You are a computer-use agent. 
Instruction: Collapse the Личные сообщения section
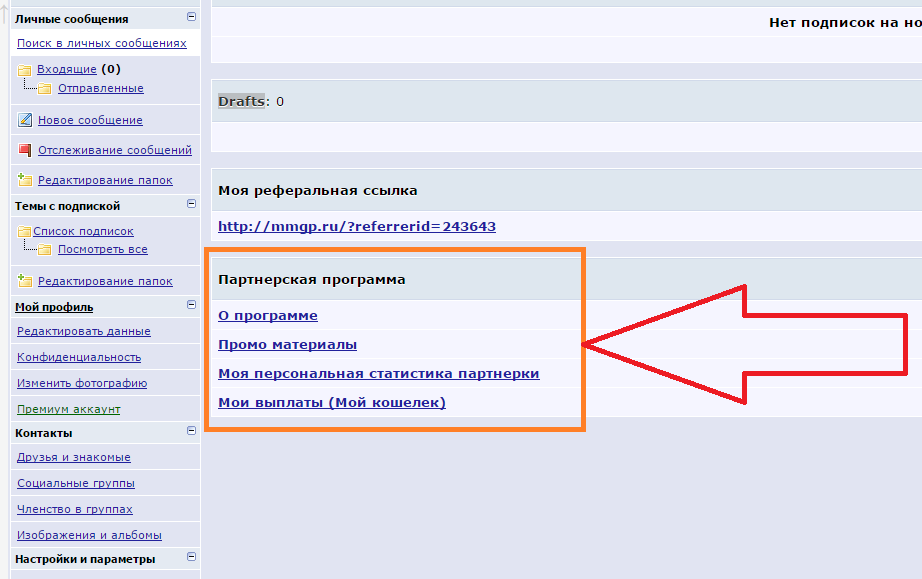(191, 17)
